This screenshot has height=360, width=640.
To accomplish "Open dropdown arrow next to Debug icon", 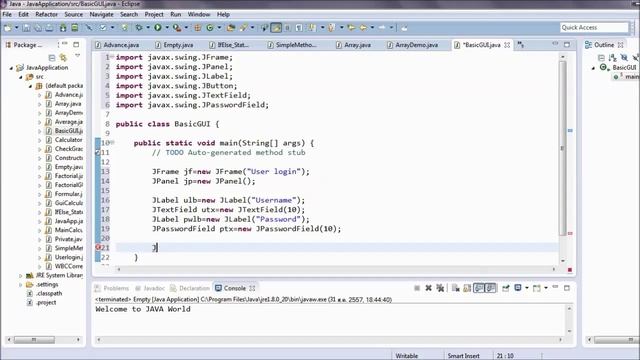I will point(148,28).
